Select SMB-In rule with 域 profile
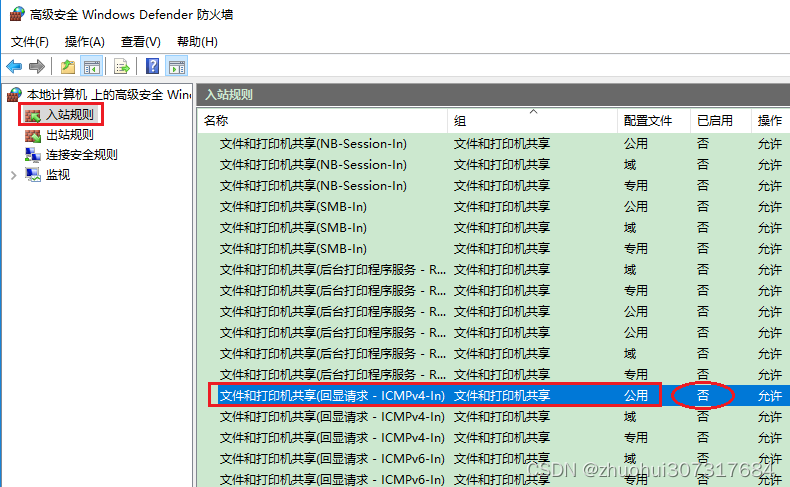 pos(494,228)
